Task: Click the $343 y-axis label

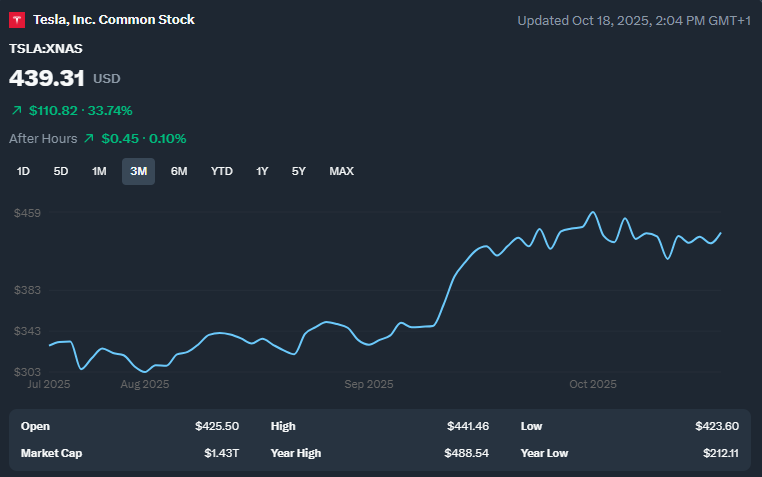Action: (x=27, y=331)
